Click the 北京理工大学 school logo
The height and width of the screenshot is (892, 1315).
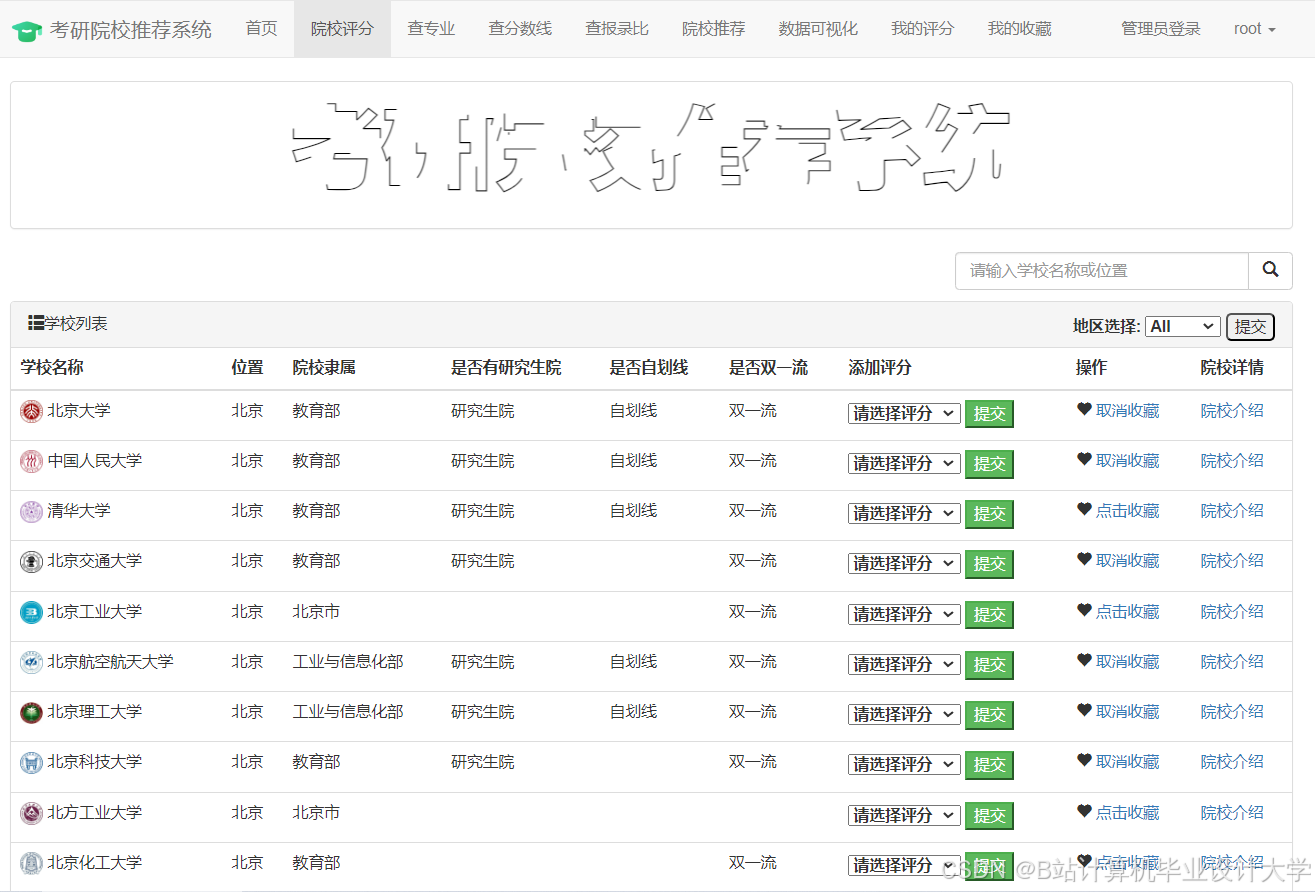coord(32,712)
